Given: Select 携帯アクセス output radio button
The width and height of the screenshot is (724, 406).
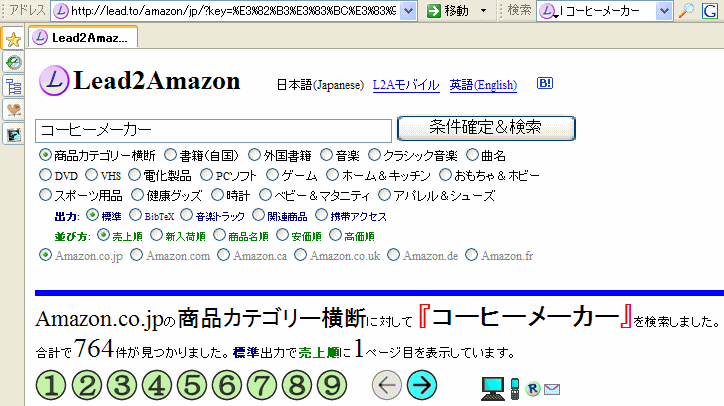Looking at the screenshot, I should tap(321, 215).
